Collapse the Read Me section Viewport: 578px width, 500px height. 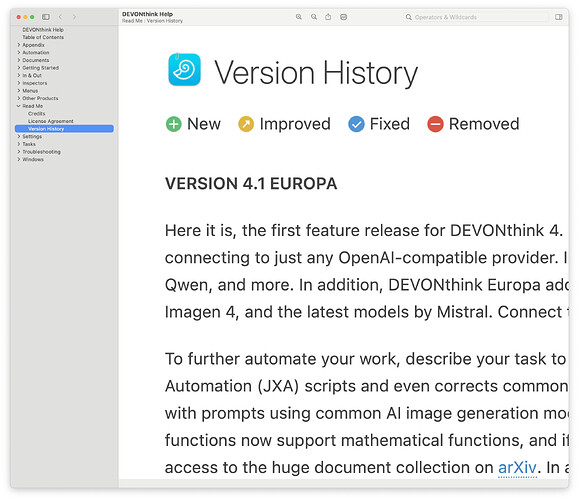(18, 106)
